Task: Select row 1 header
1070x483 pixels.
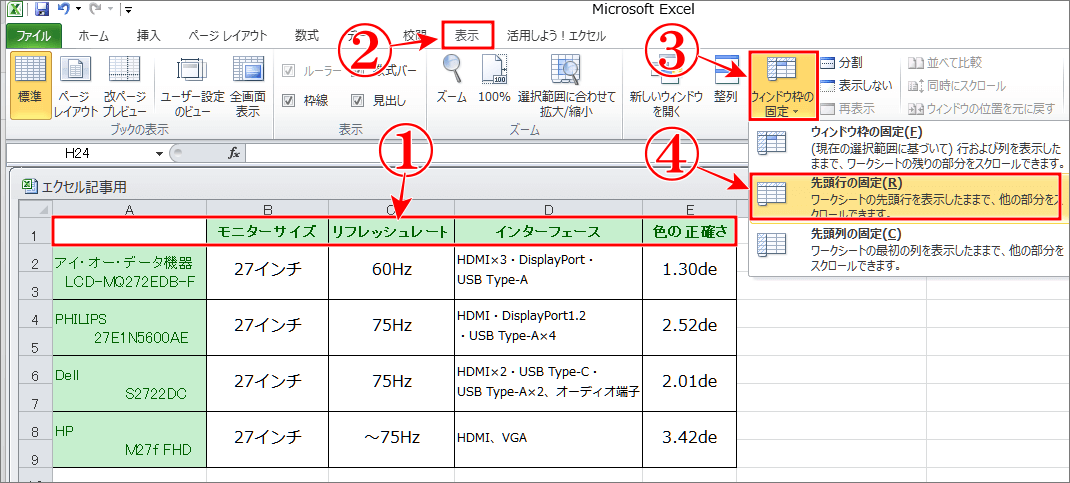Action: [x=35, y=232]
